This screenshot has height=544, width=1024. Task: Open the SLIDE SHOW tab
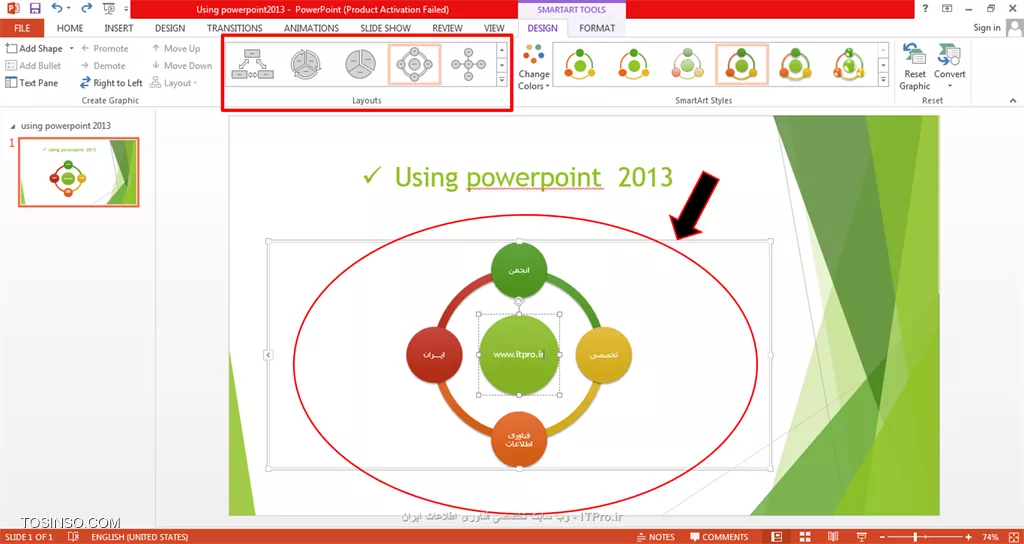click(x=385, y=28)
